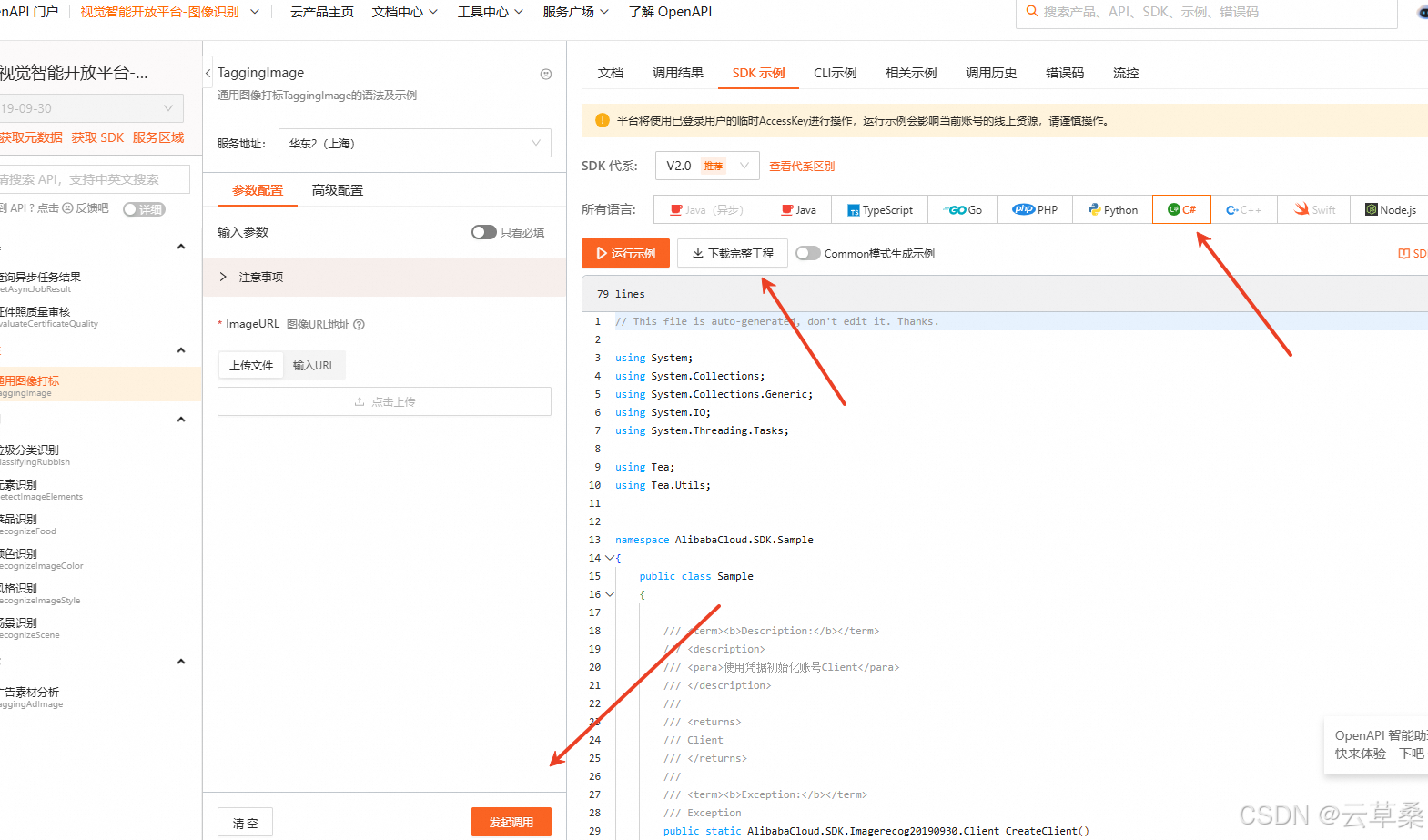Focus the top product search field
Viewport: 1428px width, 840px height.
click(x=1207, y=13)
